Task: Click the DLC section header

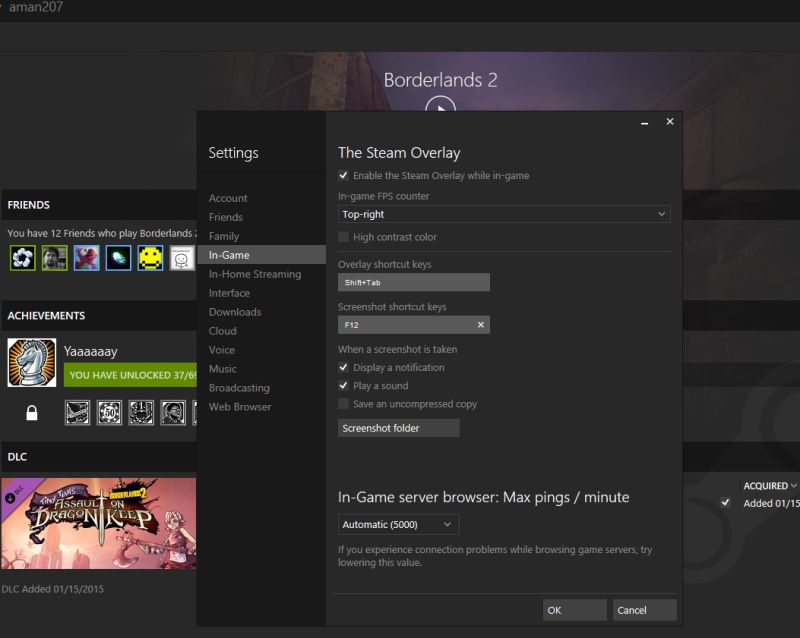Action: pos(17,457)
